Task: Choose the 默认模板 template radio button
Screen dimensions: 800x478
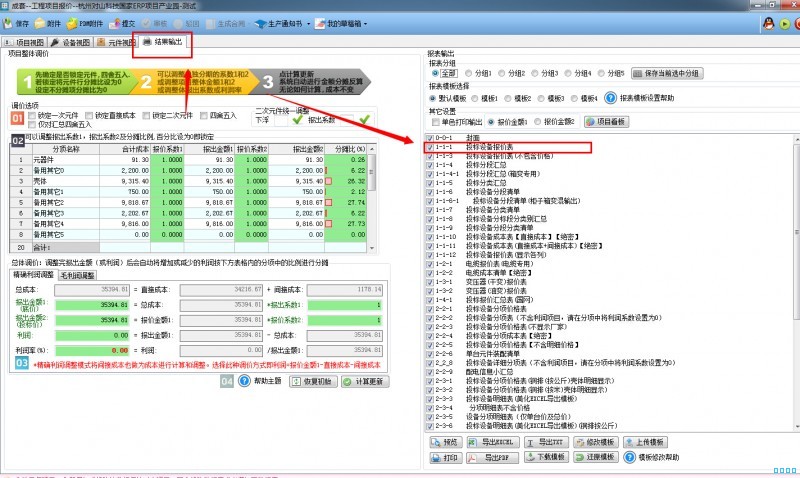Action: (433, 98)
